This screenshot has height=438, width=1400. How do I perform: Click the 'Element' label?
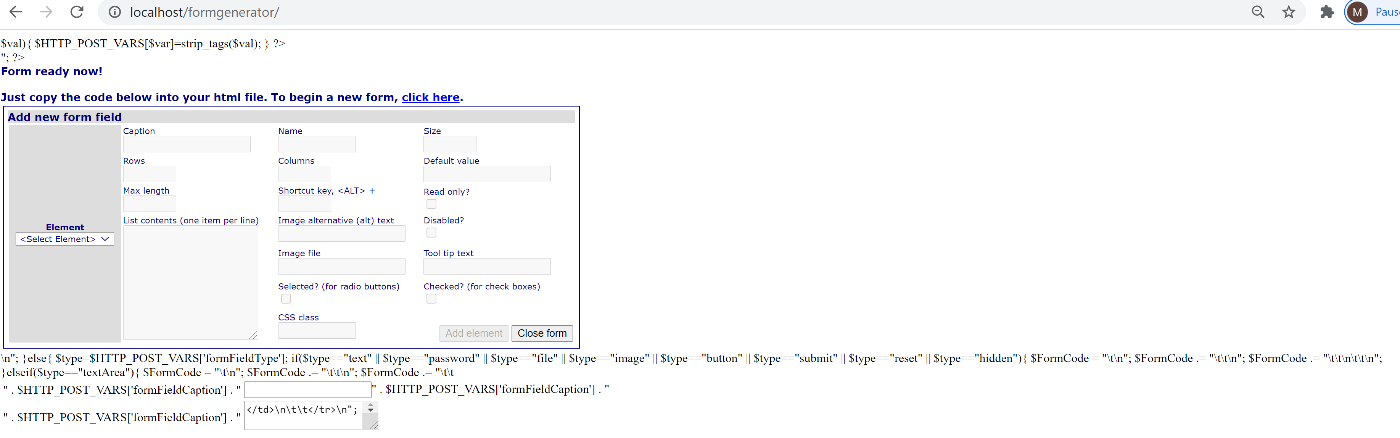(65, 227)
